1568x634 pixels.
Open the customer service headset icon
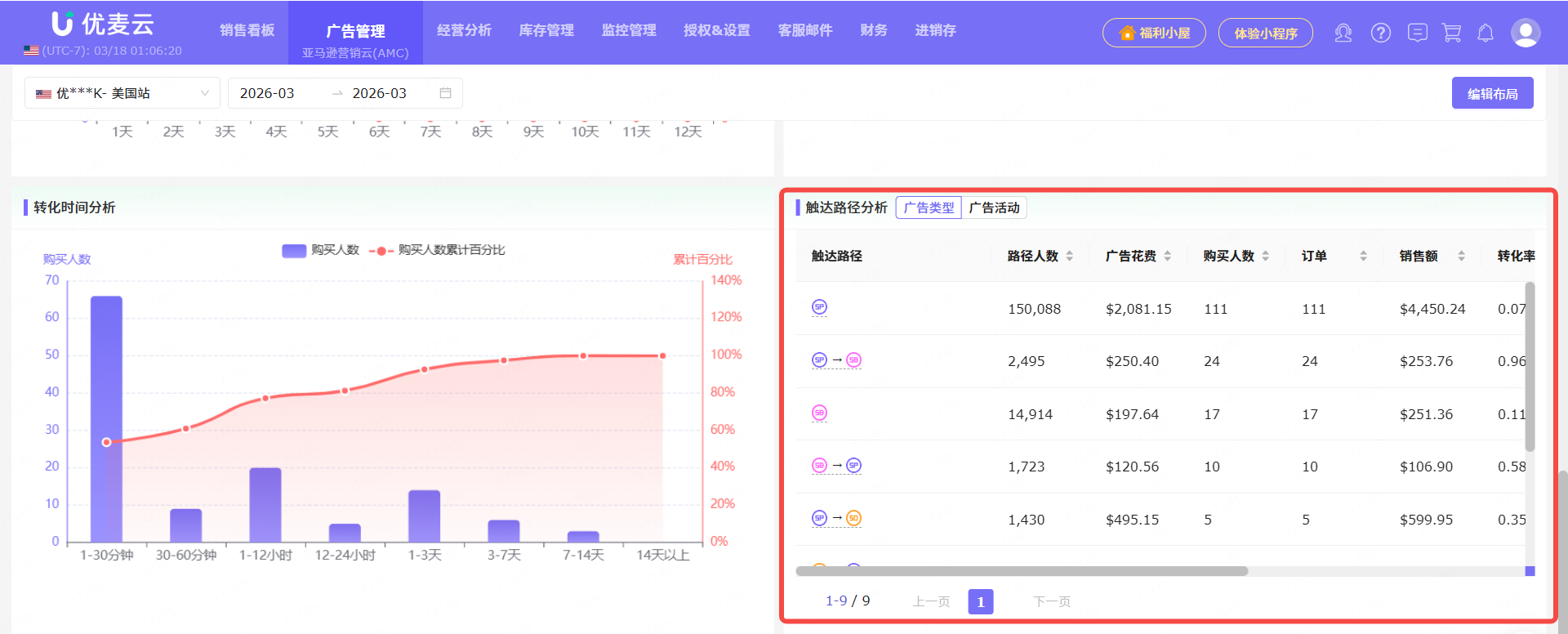tap(1343, 33)
